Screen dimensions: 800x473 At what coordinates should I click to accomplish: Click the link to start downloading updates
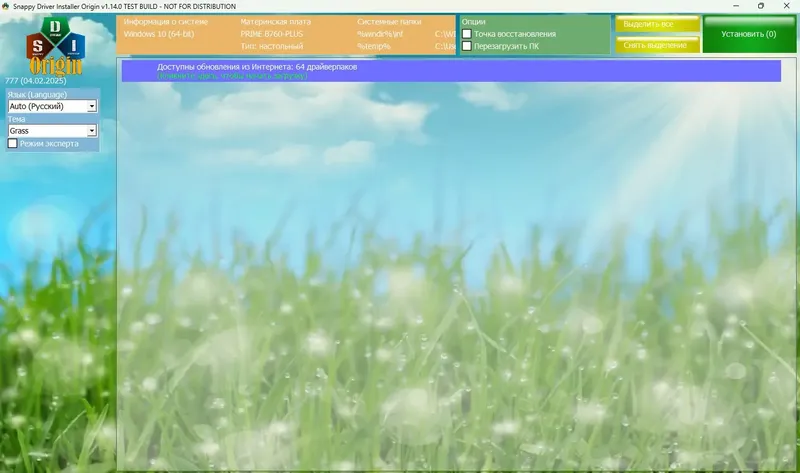point(232,76)
